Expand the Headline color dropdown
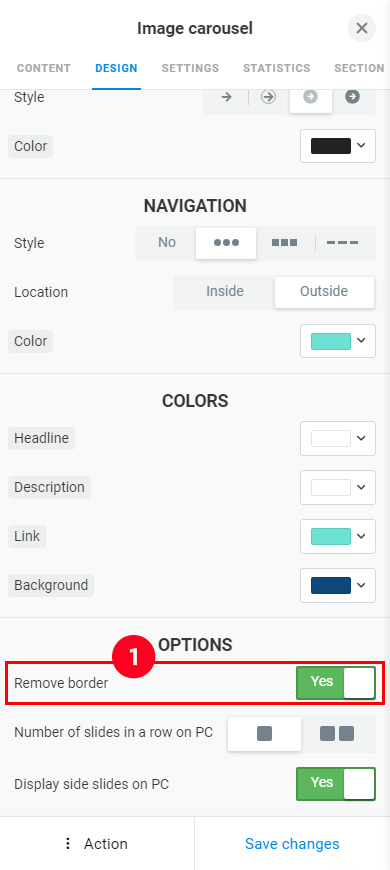Viewport: 390px width, 870px height. pyautogui.click(x=338, y=438)
